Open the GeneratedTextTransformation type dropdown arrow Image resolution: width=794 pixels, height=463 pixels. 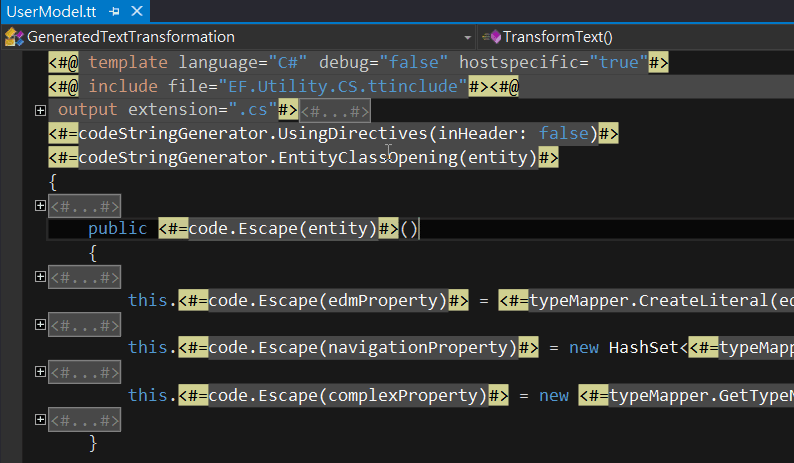pyautogui.click(x=467, y=37)
